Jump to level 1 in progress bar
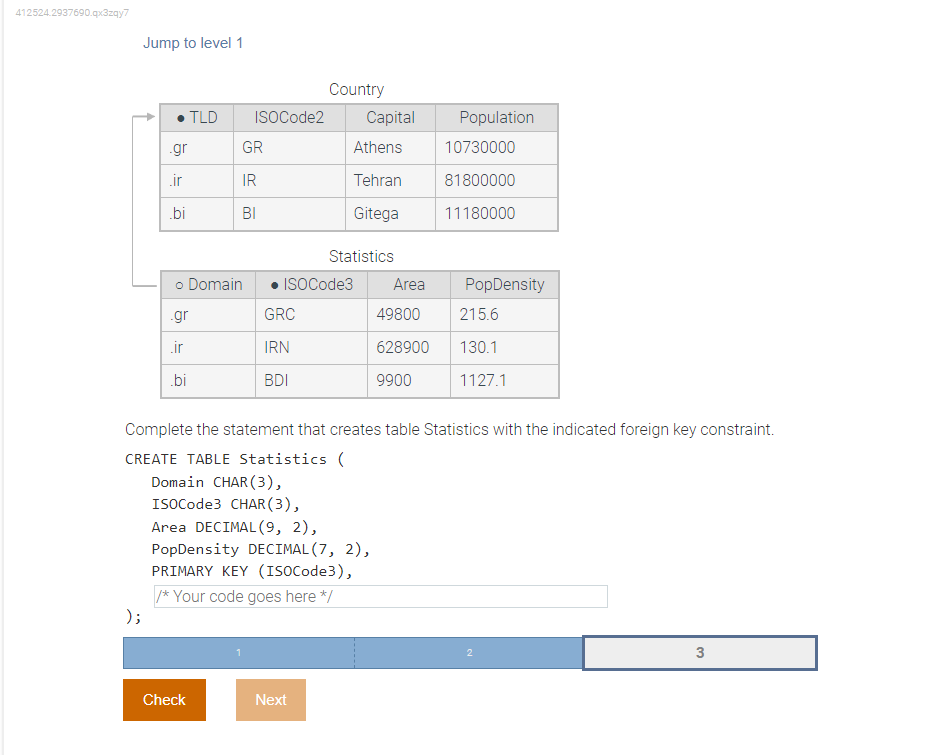The image size is (925, 755). [238, 652]
